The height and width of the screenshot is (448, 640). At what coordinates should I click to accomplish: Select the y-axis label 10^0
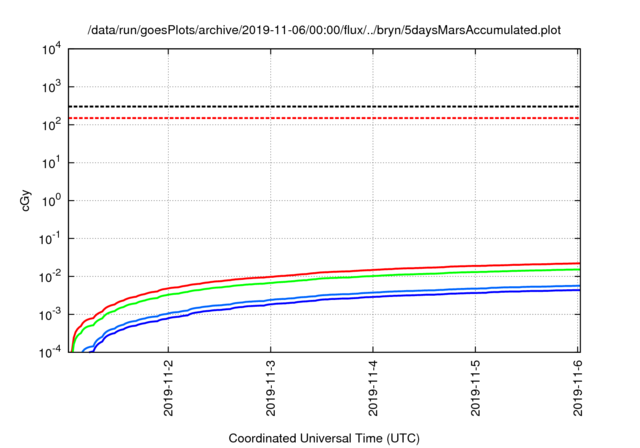(51, 201)
